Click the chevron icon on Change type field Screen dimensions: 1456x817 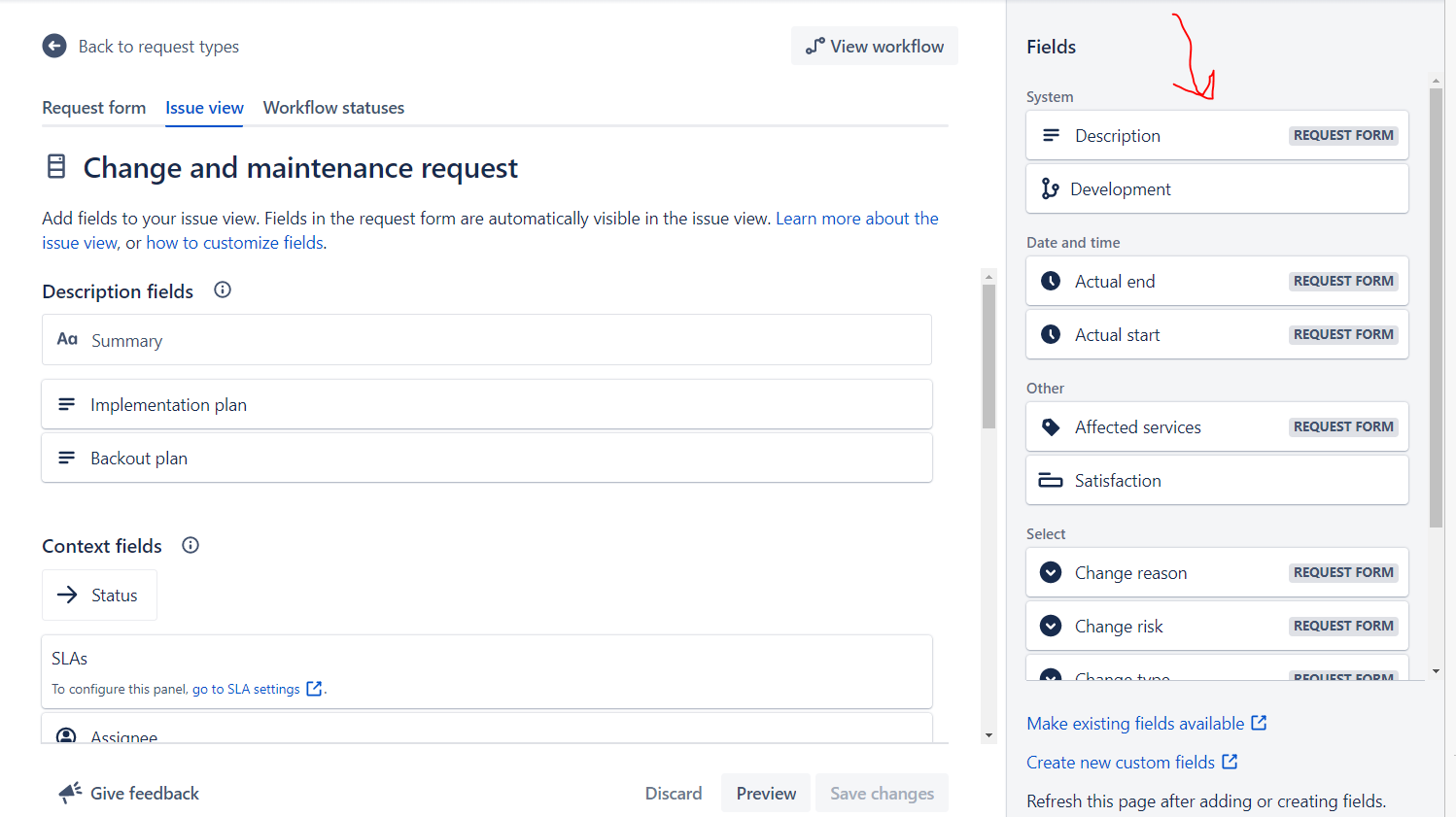point(1051,674)
